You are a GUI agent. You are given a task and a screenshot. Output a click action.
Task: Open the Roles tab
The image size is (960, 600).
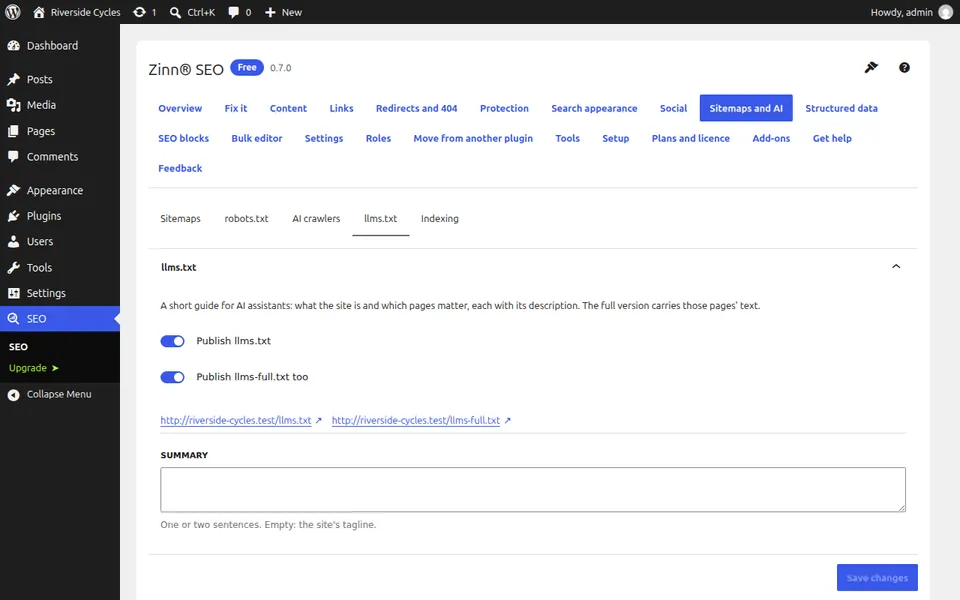378,138
